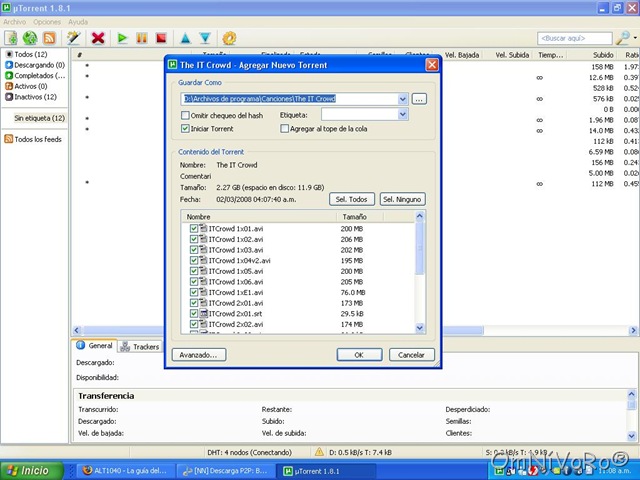Toggle Omitir chequeo del hash checkbox
This screenshot has height=480, width=640.
(185, 116)
